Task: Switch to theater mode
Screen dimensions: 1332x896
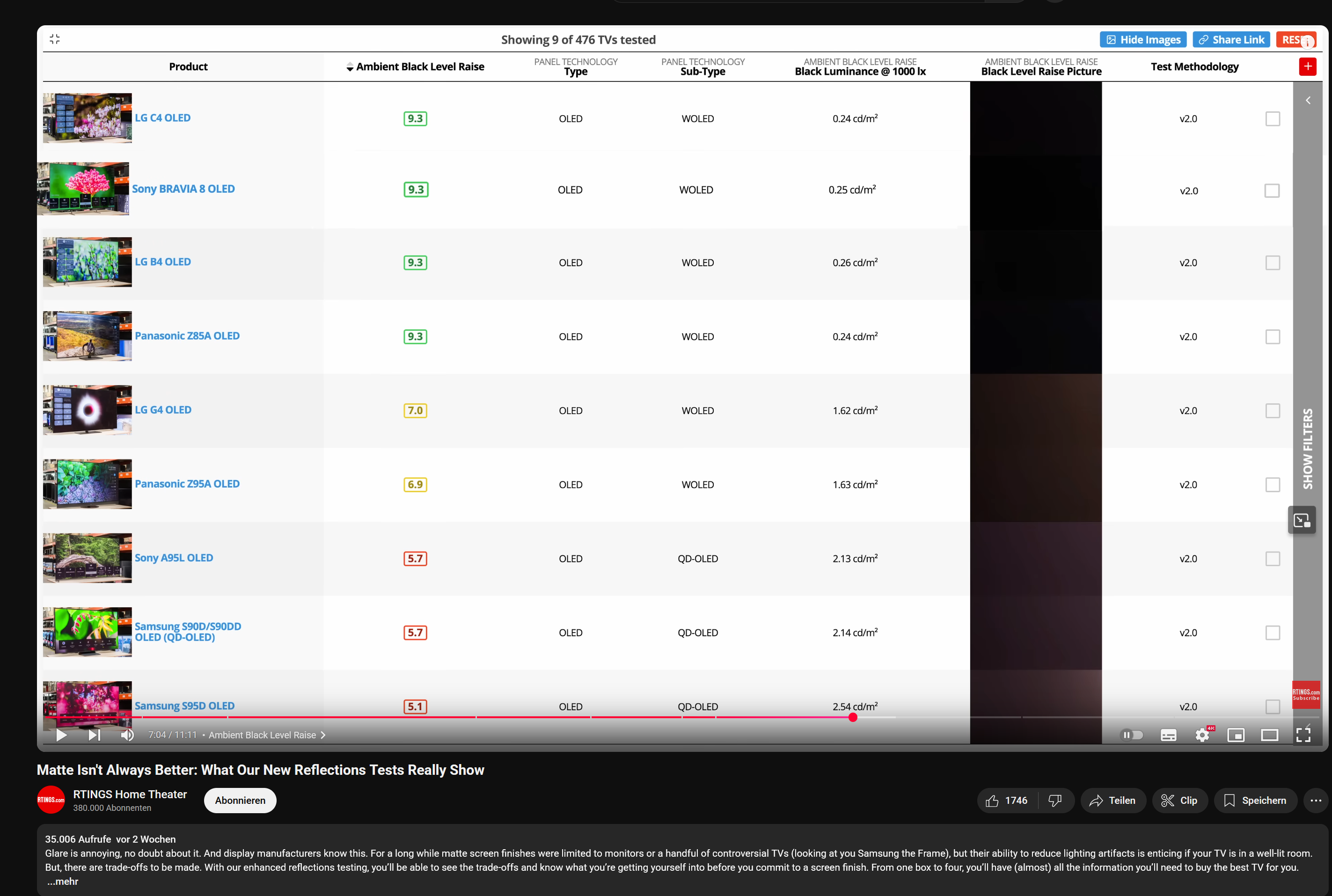Action: 1270,735
